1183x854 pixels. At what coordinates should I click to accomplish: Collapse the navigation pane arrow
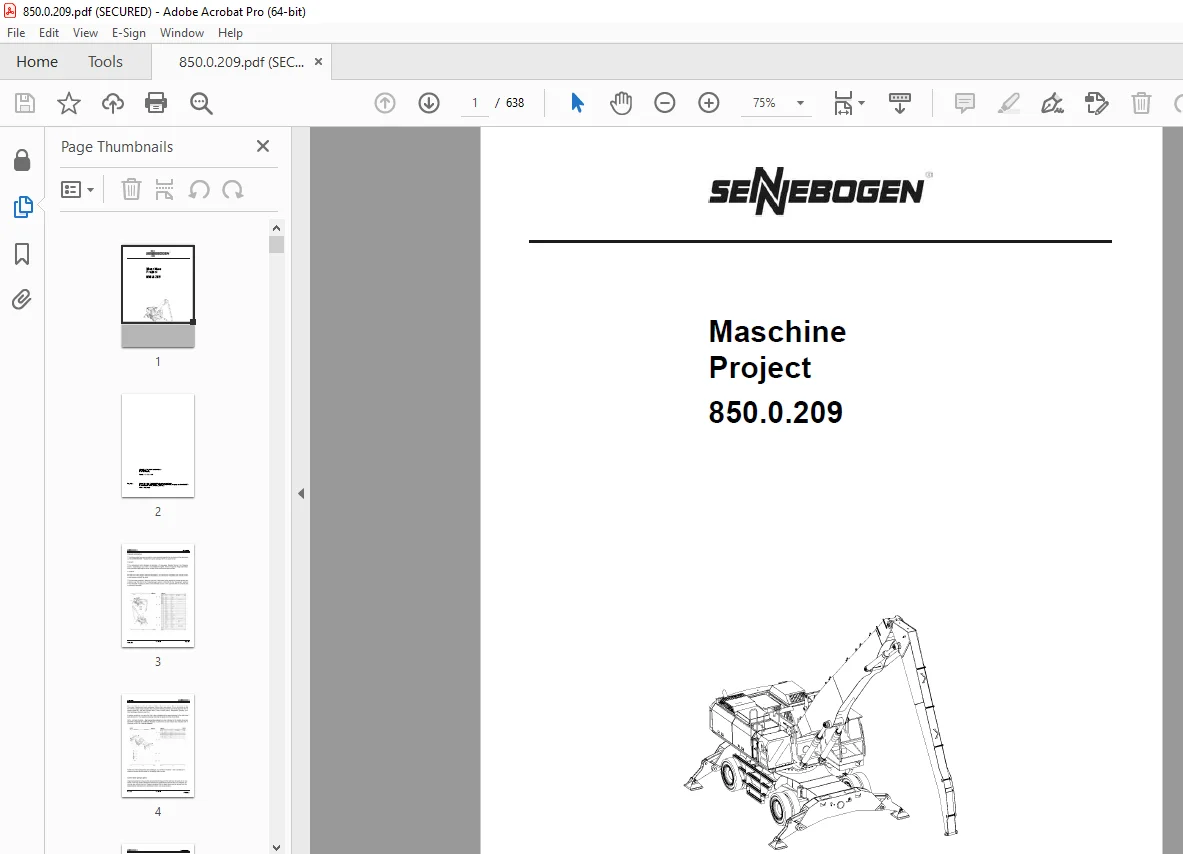point(301,493)
